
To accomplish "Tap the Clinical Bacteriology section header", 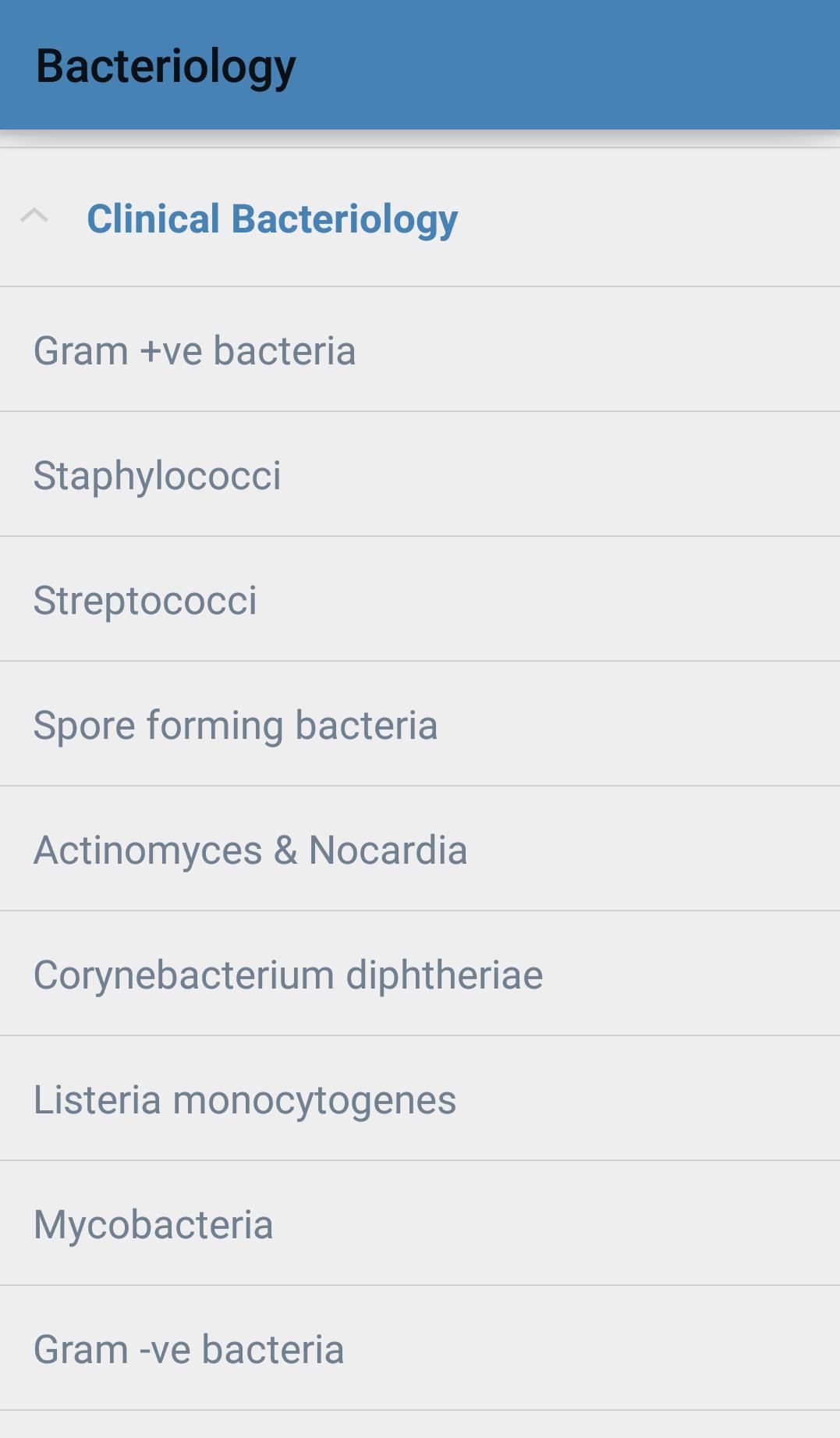I will (272, 218).
